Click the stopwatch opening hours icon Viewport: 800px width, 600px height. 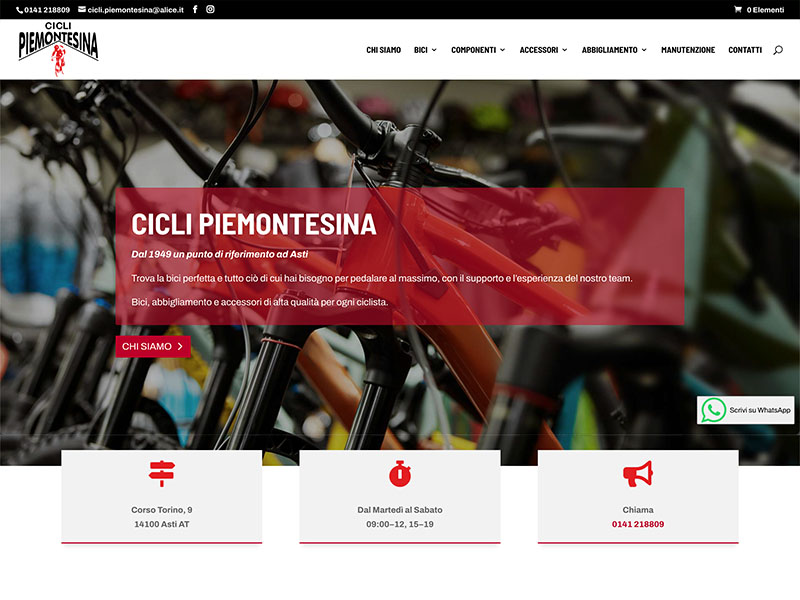(x=400, y=473)
